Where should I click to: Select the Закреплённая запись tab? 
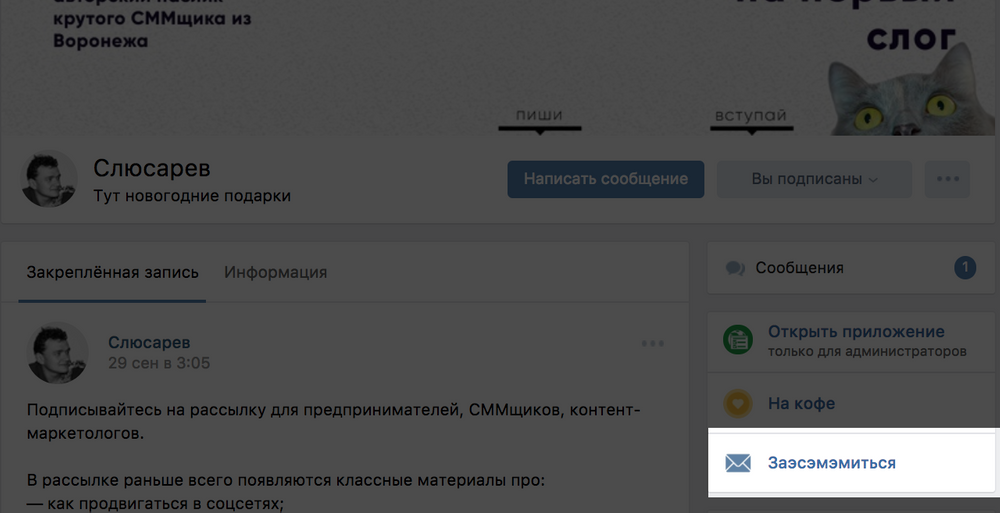click(x=112, y=272)
